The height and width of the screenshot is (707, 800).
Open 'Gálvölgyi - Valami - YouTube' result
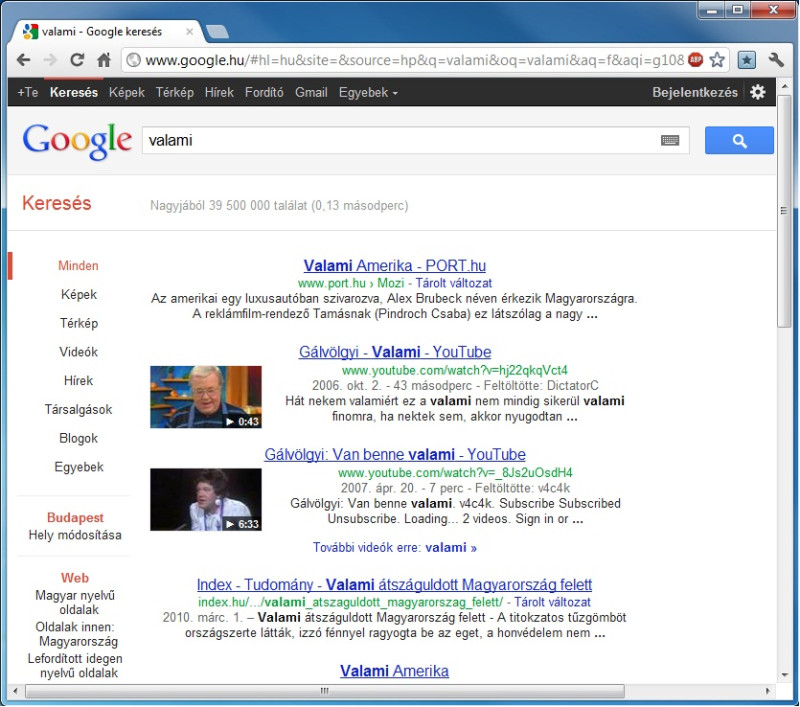[395, 351]
